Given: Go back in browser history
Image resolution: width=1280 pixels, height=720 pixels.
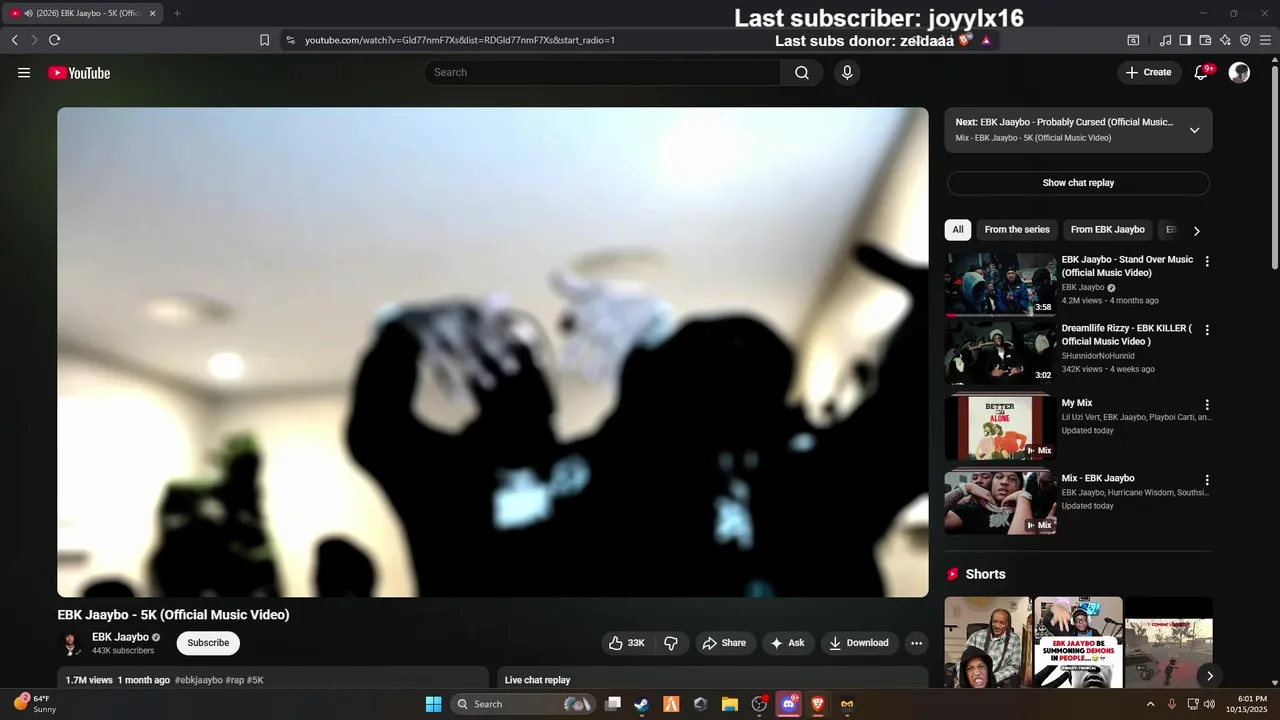Looking at the screenshot, I should click(x=14, y=40).
